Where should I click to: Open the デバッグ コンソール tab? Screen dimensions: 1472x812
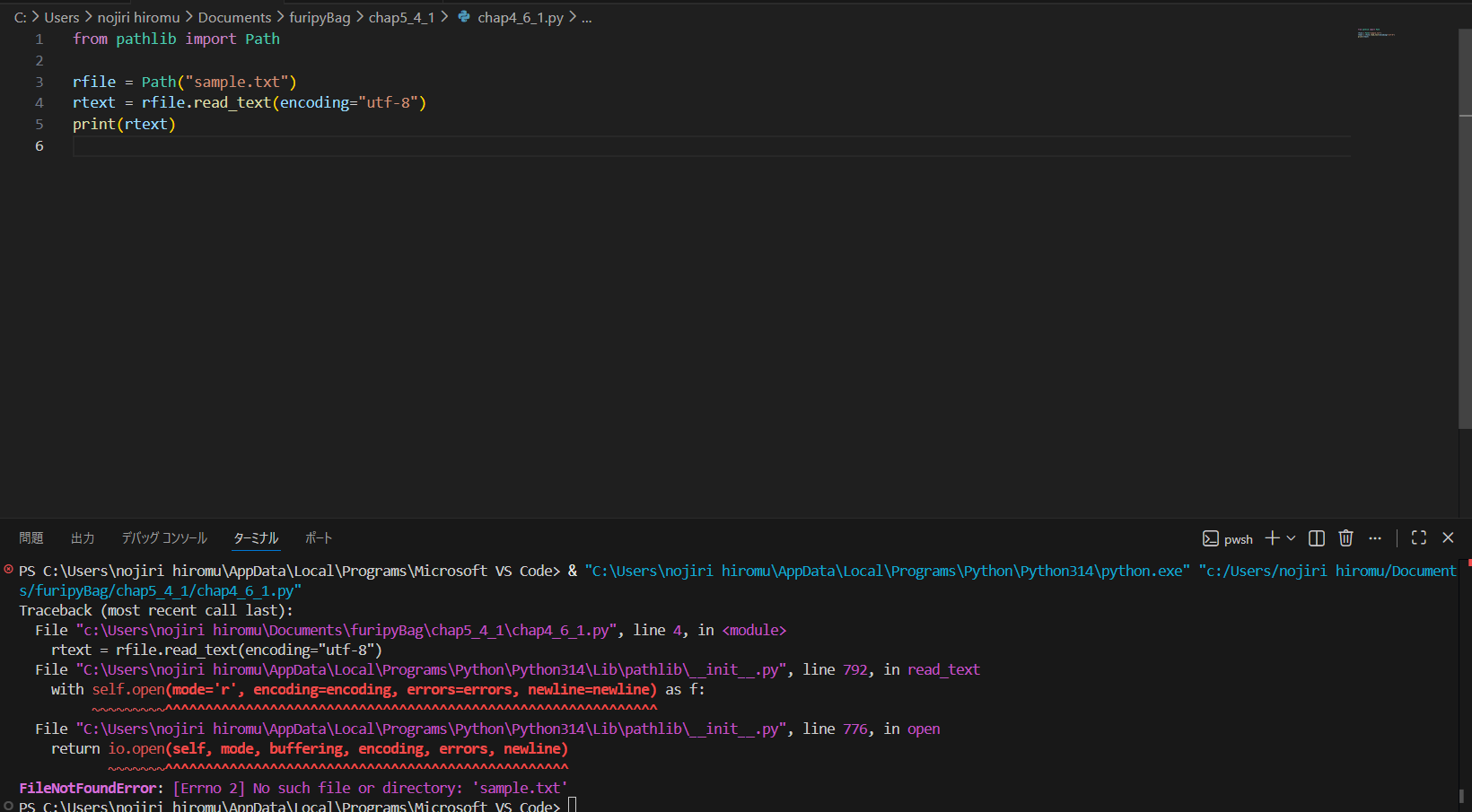pyautogui.click(x=164, y=538)
